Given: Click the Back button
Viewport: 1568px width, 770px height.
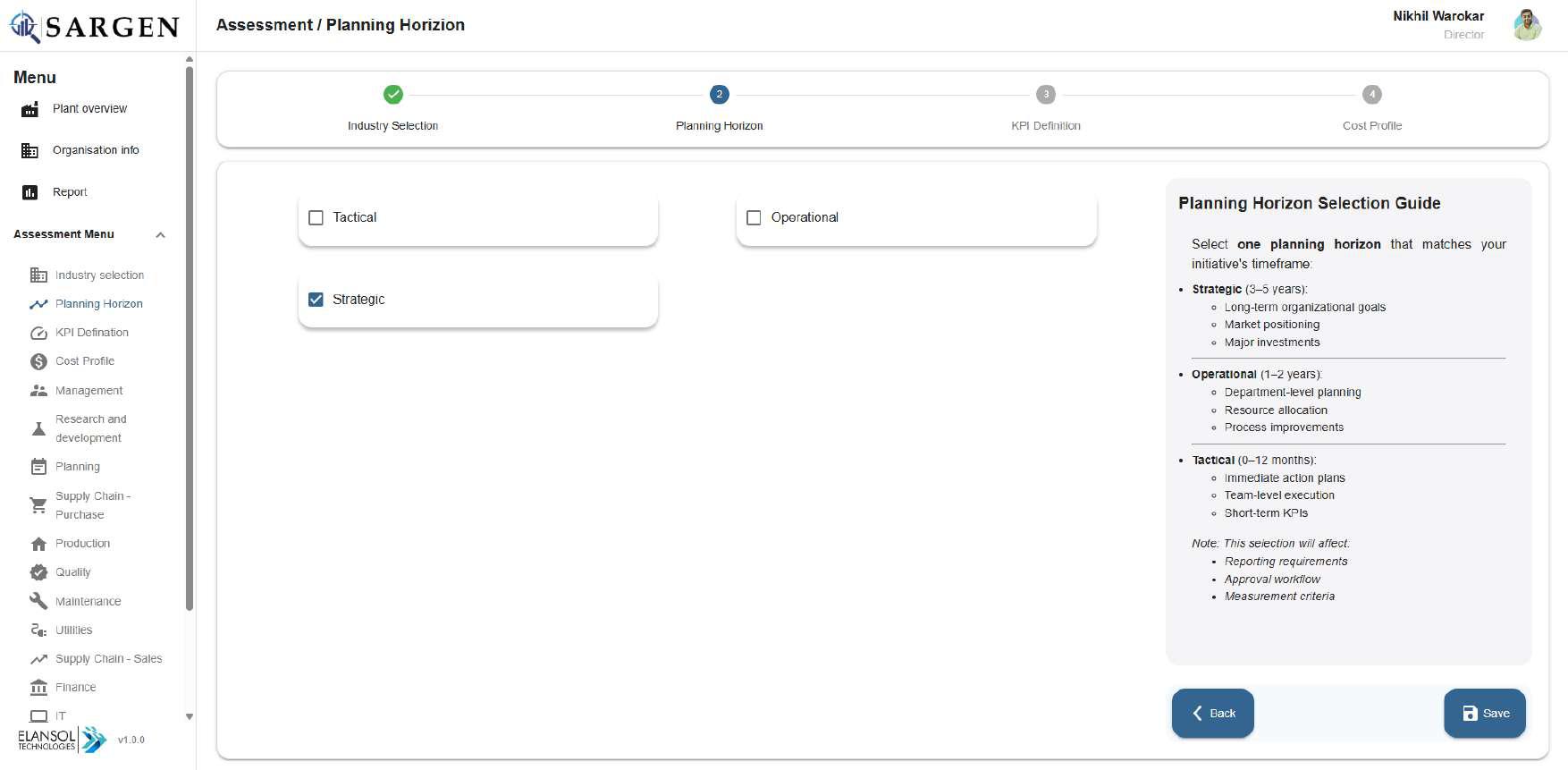Looking at the screenshot, I should coord(1212,713).
